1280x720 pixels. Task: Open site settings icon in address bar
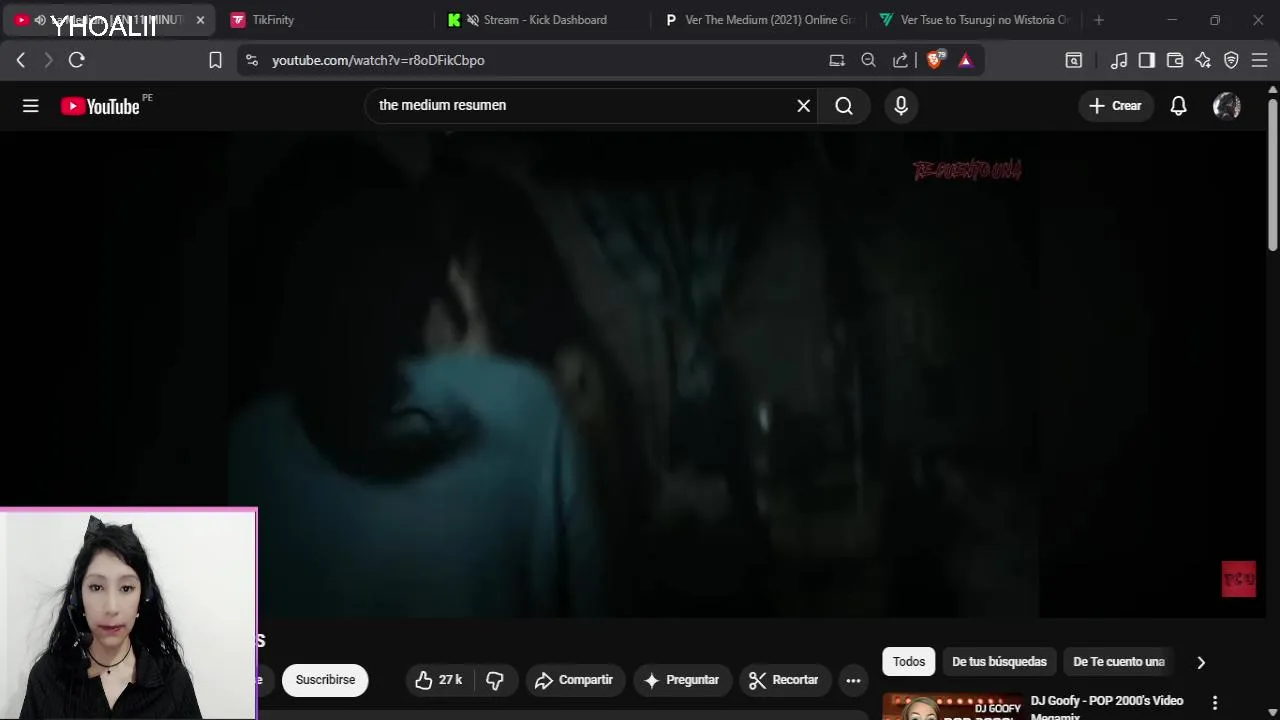[x=251, y=60]
